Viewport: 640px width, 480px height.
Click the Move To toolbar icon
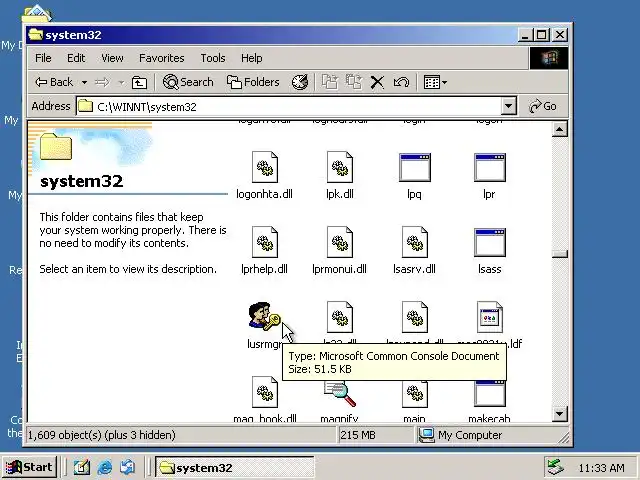tap(330, 82)
